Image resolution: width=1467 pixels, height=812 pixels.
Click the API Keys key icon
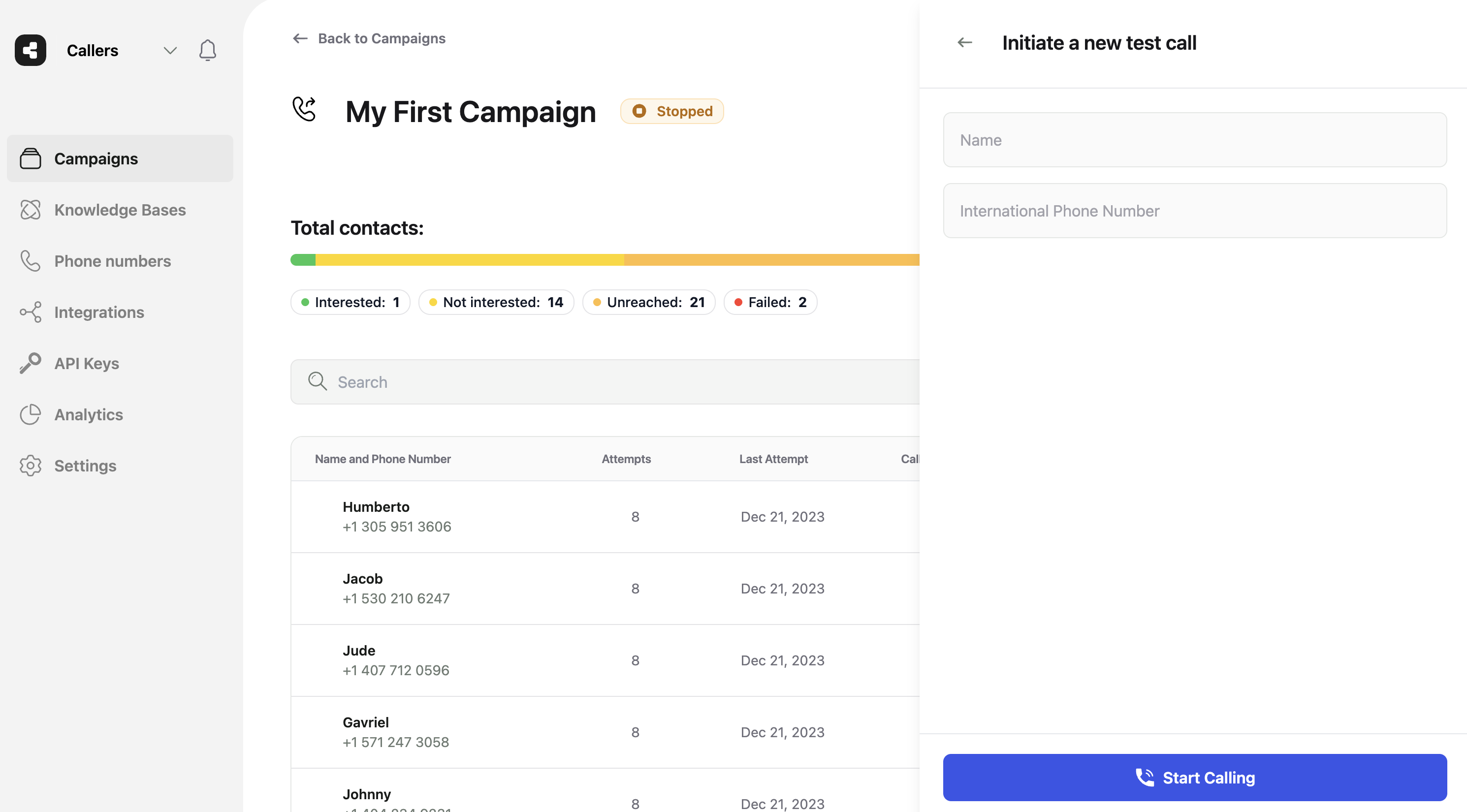30,363
